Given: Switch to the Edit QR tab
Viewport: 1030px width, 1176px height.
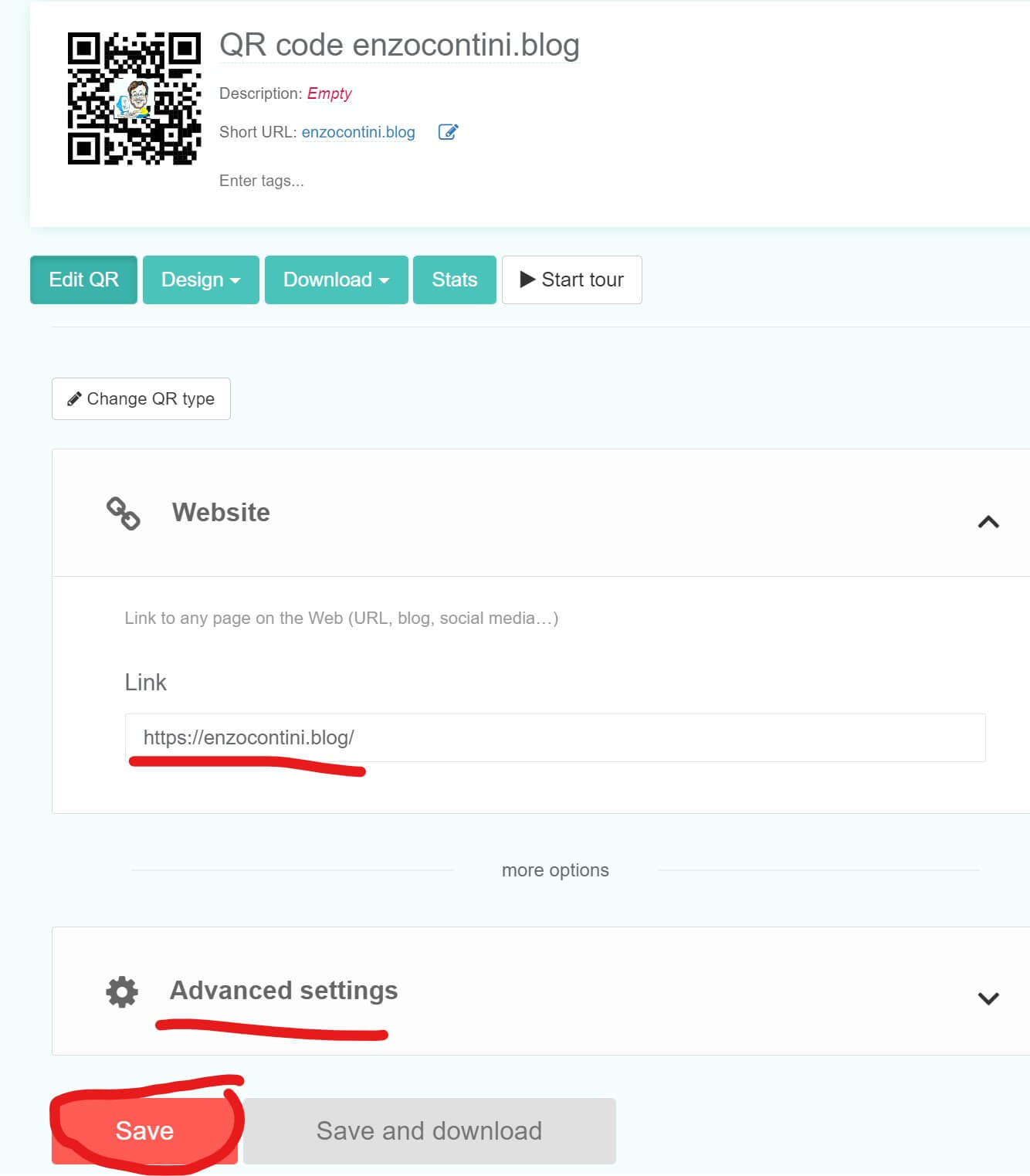Looking at the screenshot, I should (x=83, y=280).
